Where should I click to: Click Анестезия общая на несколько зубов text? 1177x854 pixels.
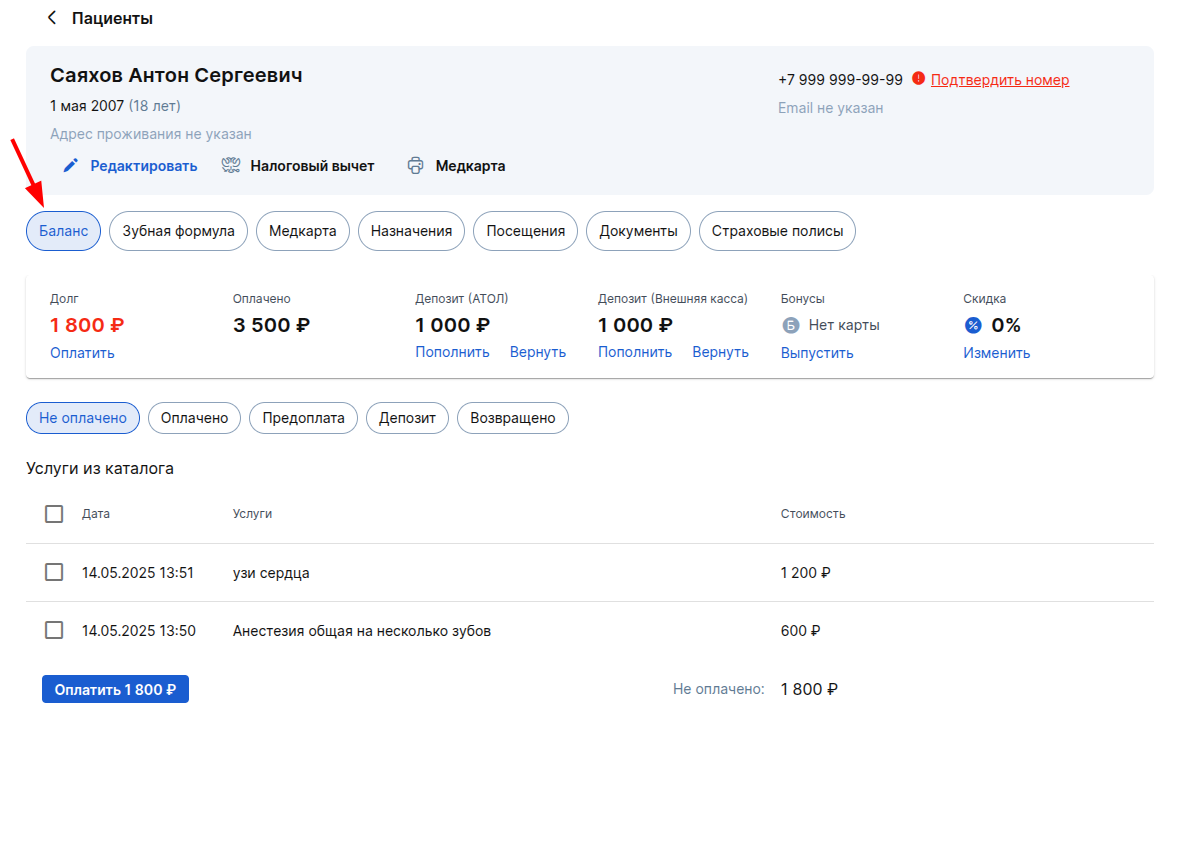pyautogui.click(x=362, y=630)
